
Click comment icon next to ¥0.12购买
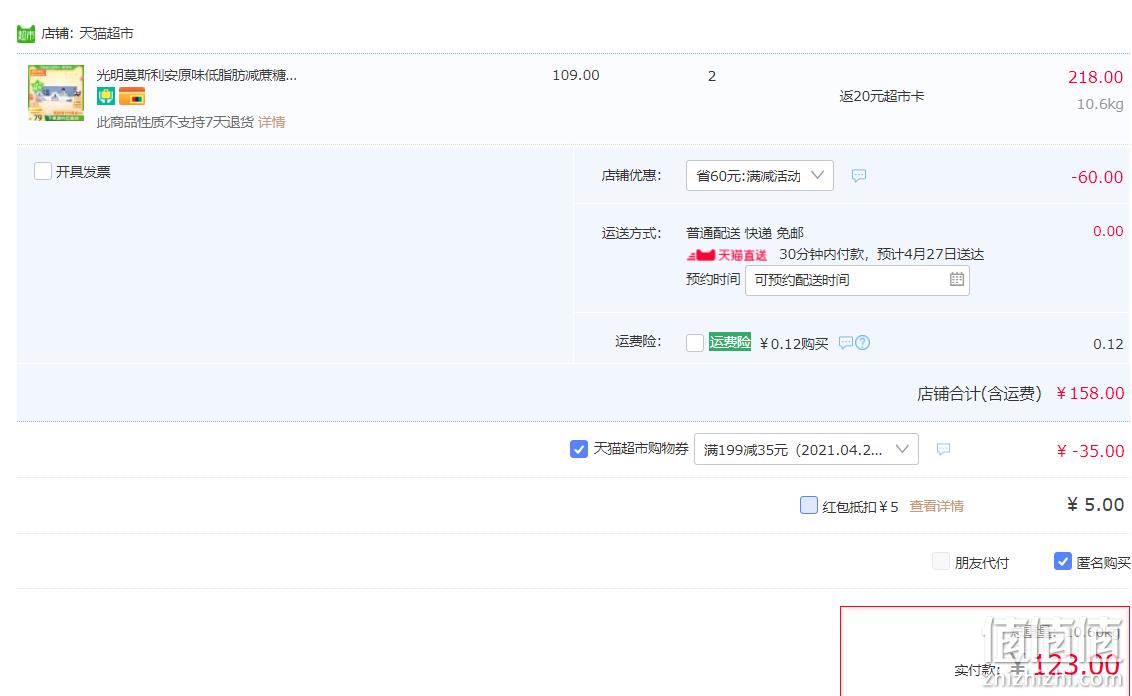[846, 343]
